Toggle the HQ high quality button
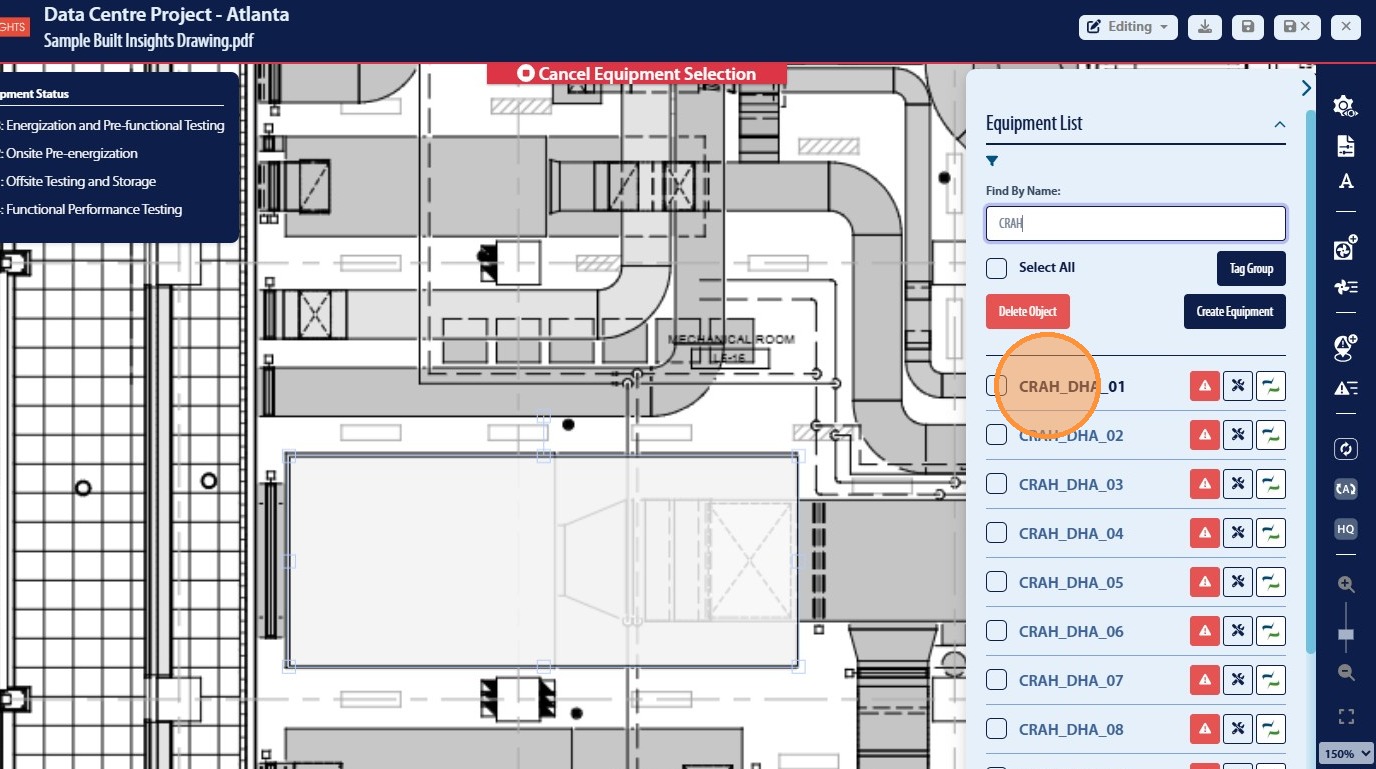The image size is (1376, 769). pos(1346,529)
